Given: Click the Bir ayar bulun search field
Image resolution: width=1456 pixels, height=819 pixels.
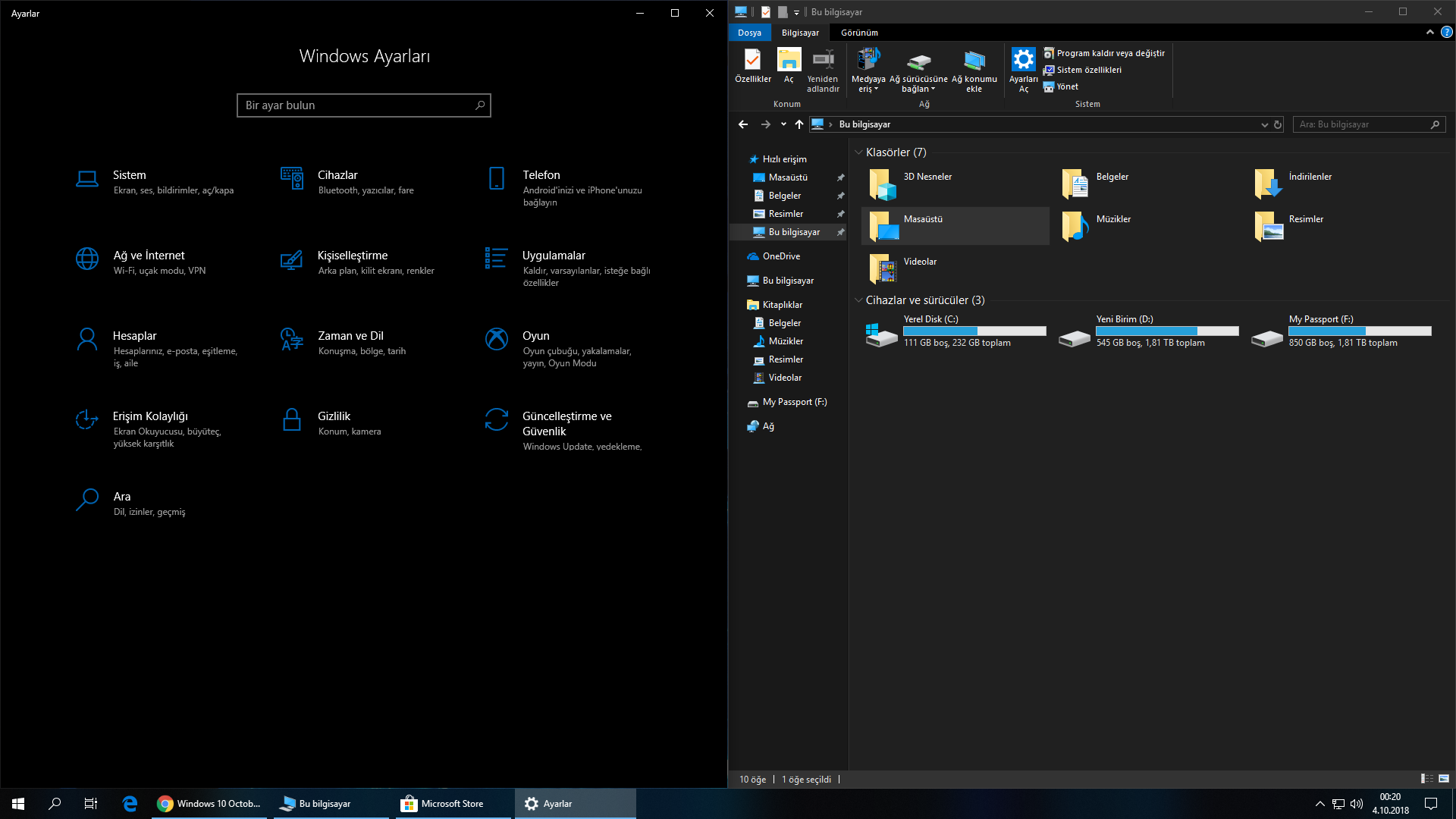Looking at the screenshot, I should [364, 105].
